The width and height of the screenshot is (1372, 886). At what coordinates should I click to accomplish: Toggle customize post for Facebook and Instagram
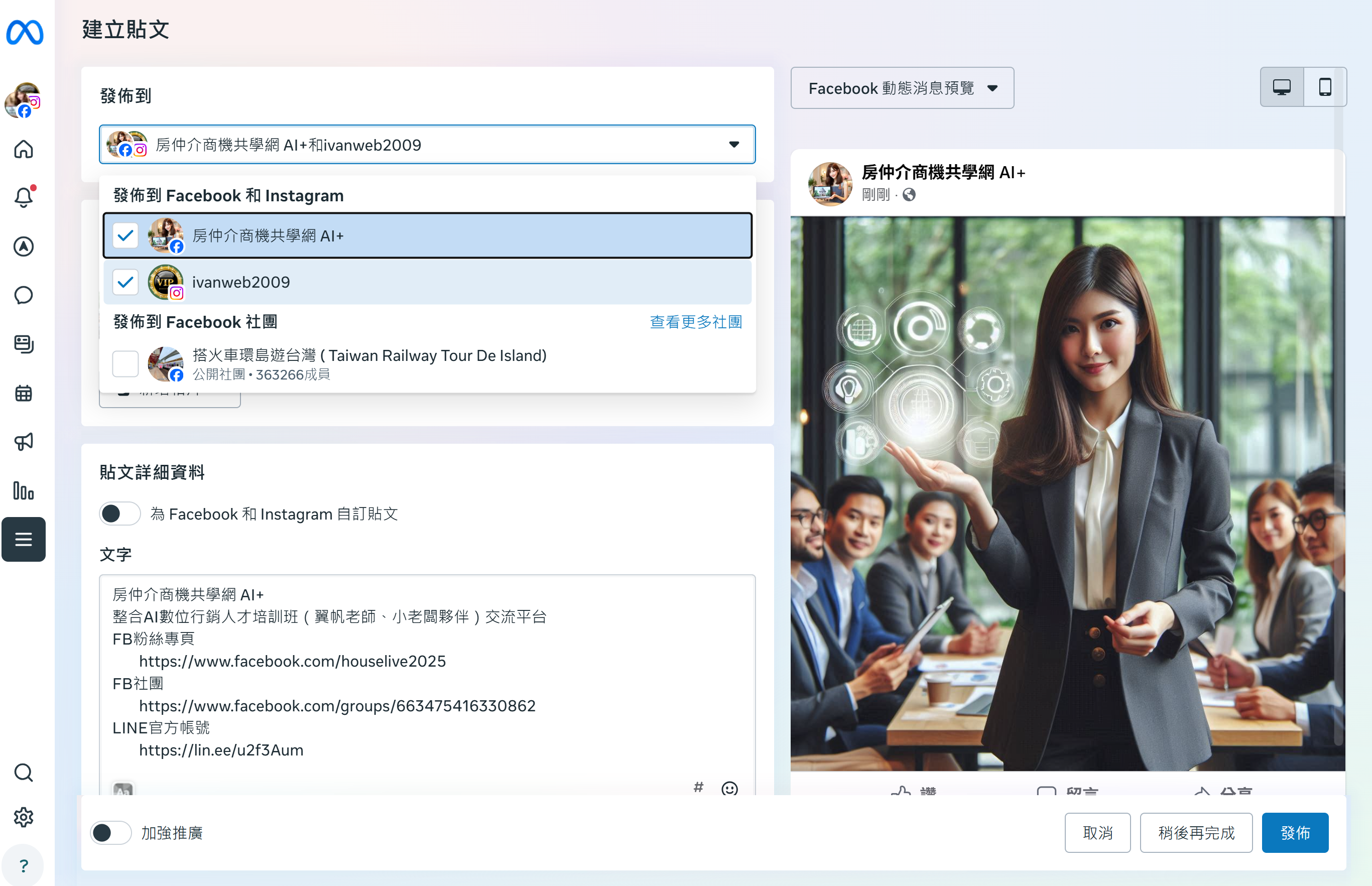(x=119, y=514)
